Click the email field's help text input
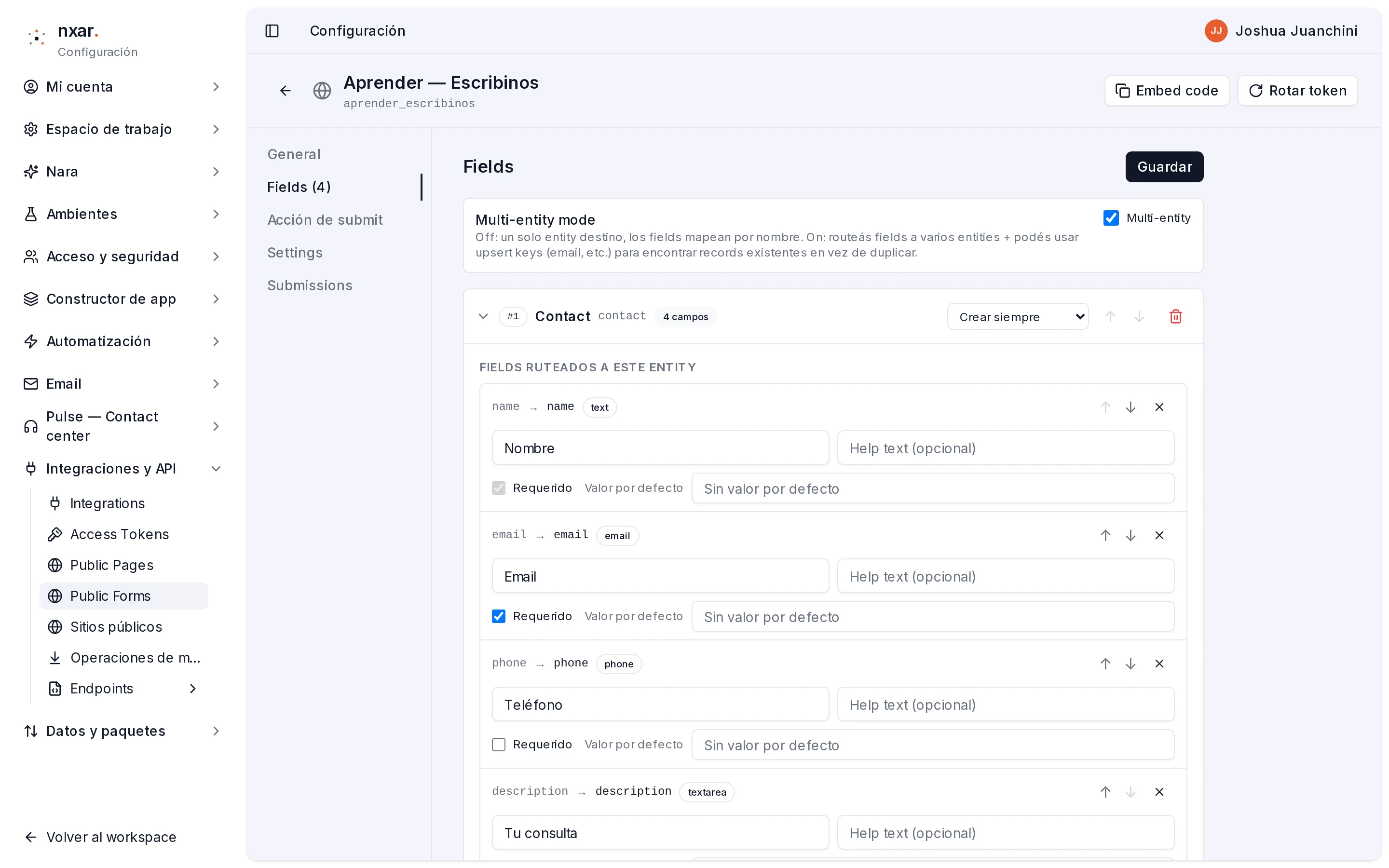Image resolution: width=1389 pixels, height=868 pixels. point(1005,576)
